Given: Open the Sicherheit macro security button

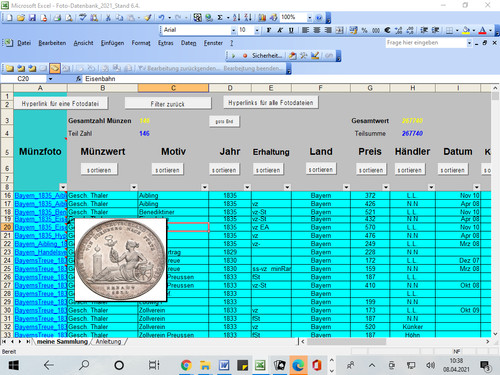Looking at the screenshot, I should tap(267, 56).
